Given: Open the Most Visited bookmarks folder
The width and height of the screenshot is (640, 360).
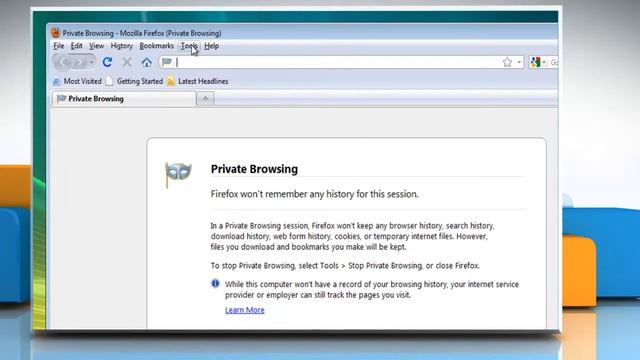Looking at the screenshot, I should pos(77,81).
